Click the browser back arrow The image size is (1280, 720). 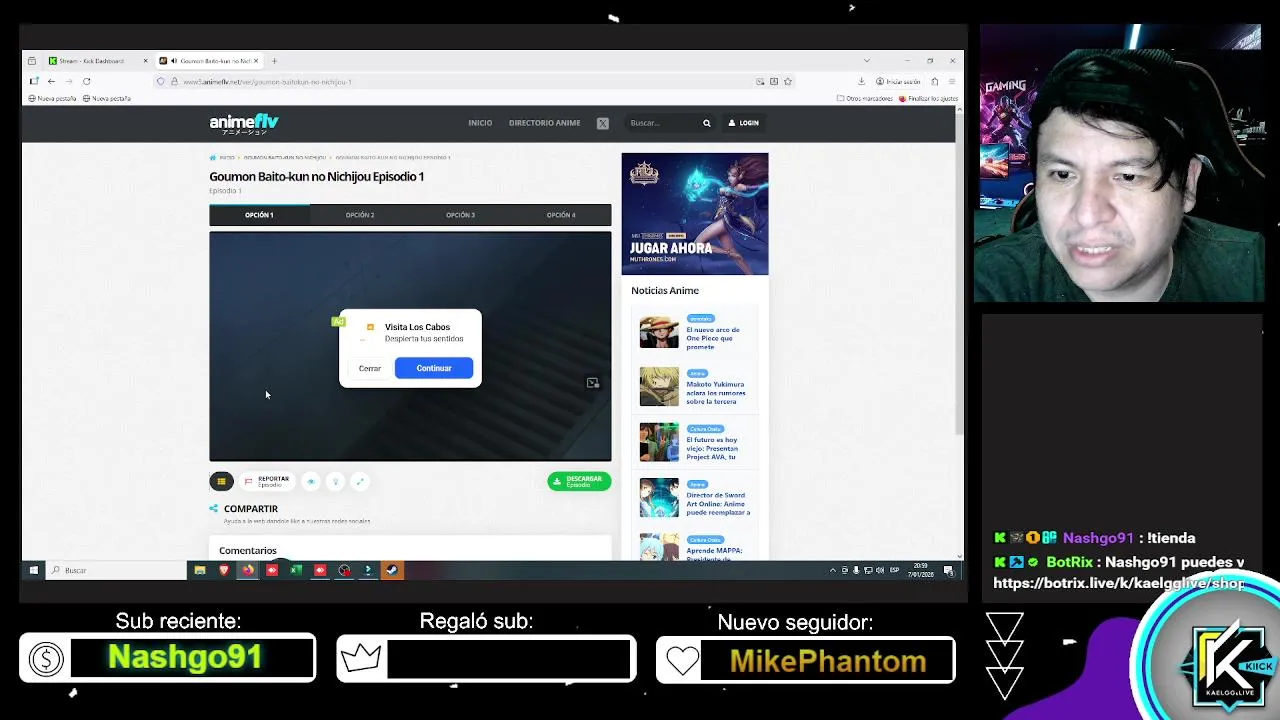point(51,81)
